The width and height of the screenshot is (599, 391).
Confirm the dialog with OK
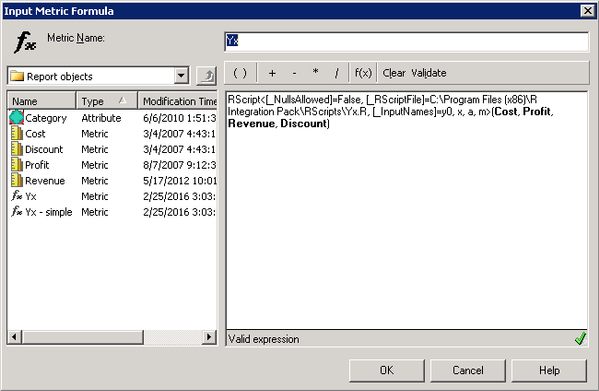(x=387, y=370)
